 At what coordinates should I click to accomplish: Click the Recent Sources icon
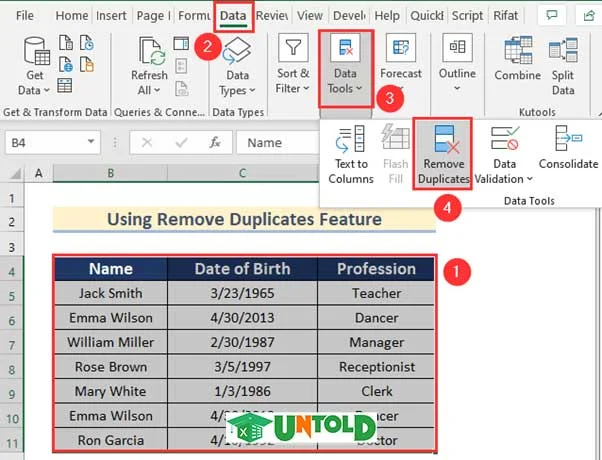tap(86, 43)
